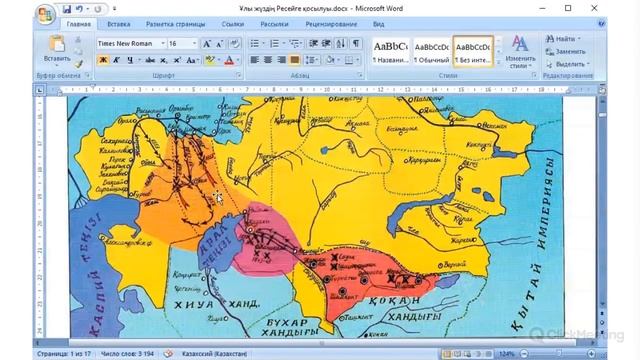Apply the yellow text highlight color
The width and height of the screenshot is (640, 360).
[x=210, y=60]
